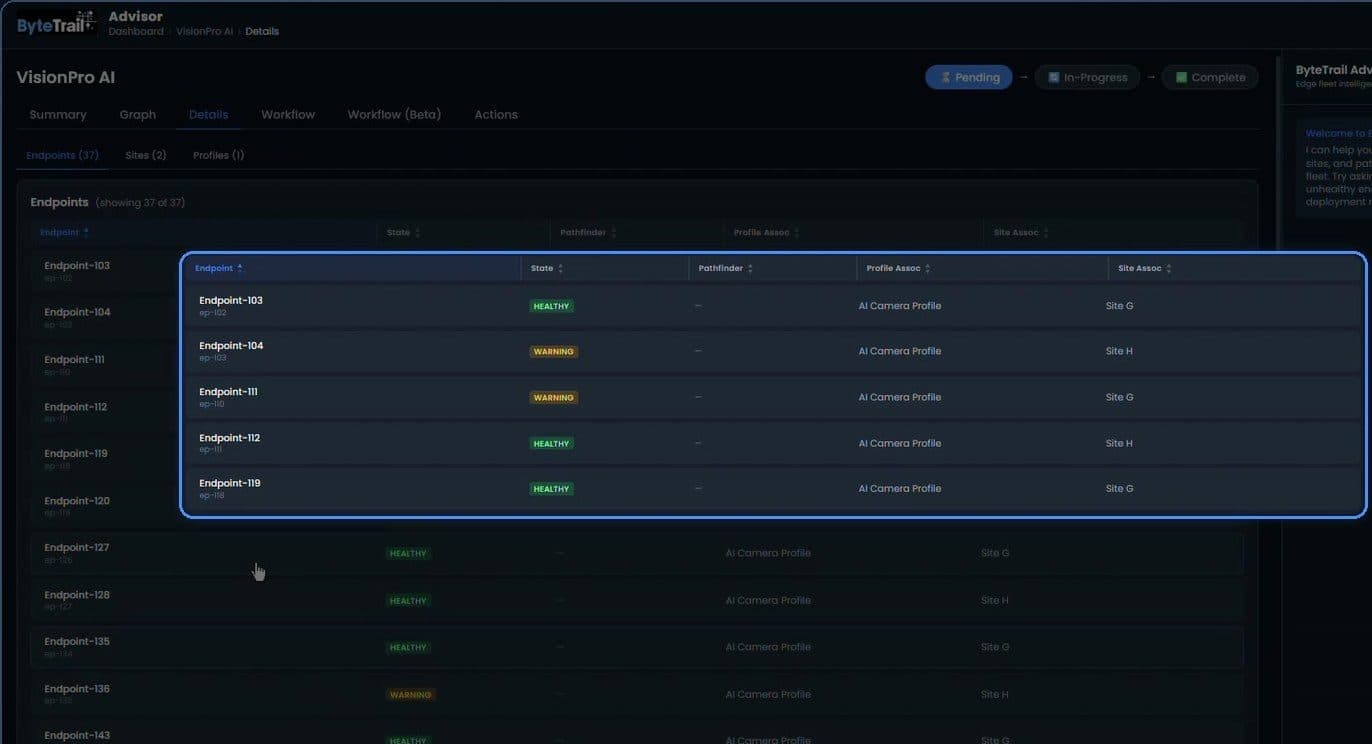Select the Endpoint-143 row name
The width and height of the screenshot is (1372, 744).
[x=77, y=736]
